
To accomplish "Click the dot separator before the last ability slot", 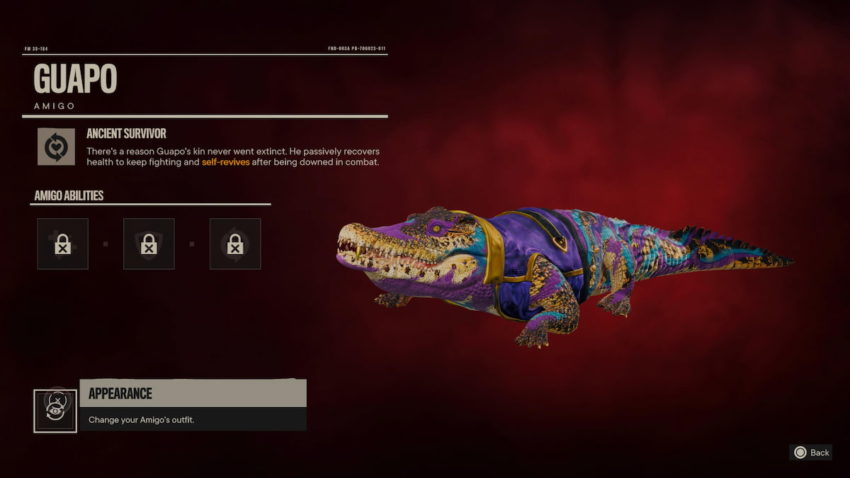I will 192,244.
